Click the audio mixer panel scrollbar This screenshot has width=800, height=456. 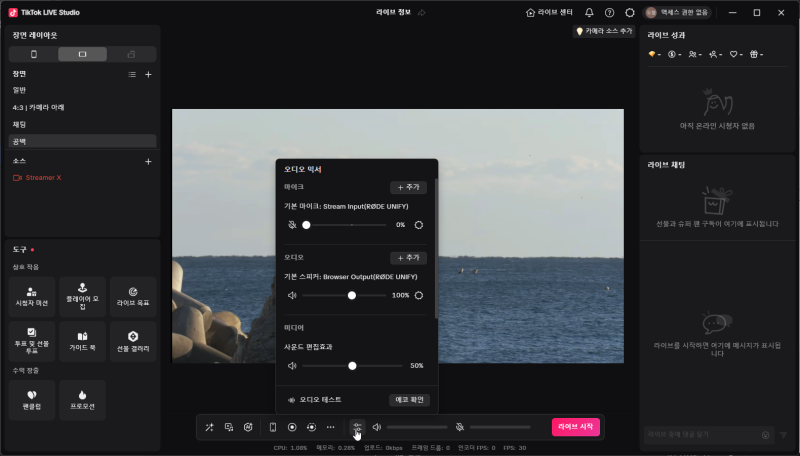436,248
